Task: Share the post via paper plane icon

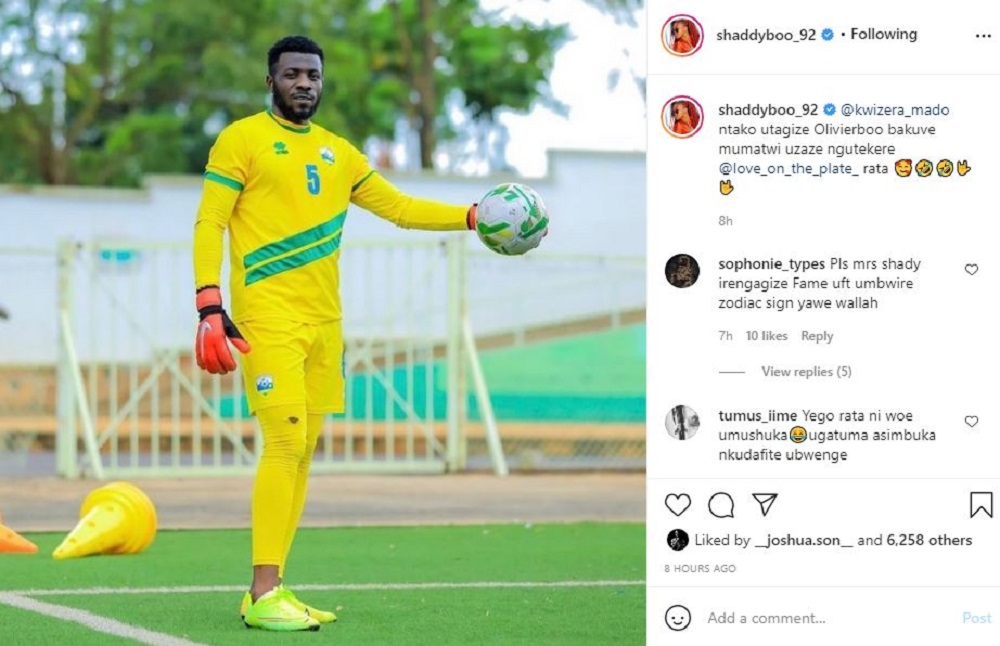Action: click(x=764, y=504)
